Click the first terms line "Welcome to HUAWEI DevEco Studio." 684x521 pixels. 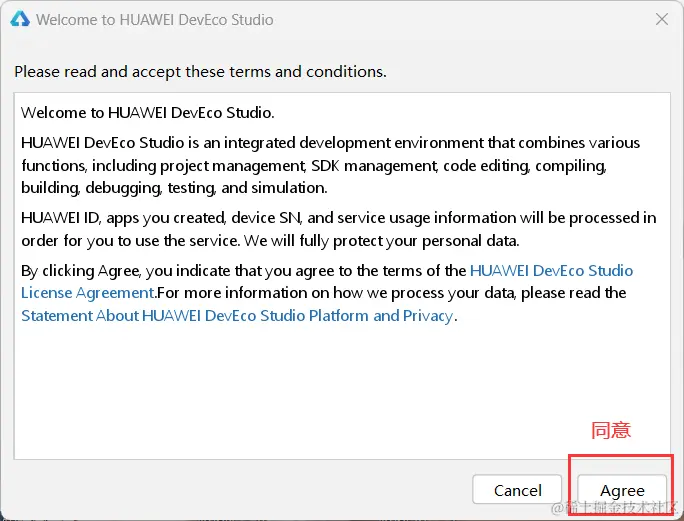click(x=147, y=113)
